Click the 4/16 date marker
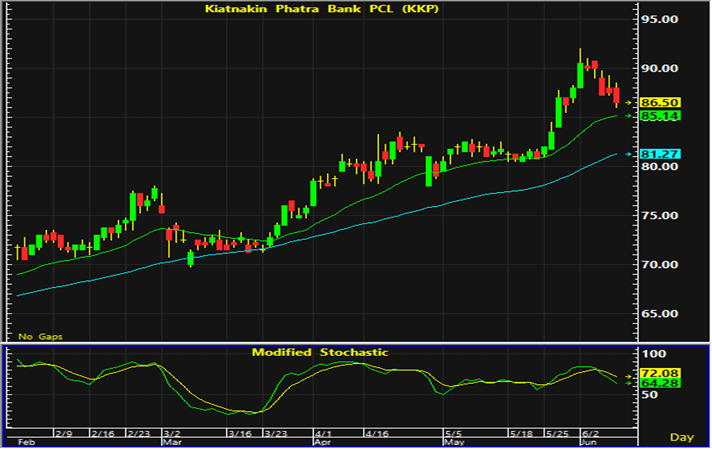The height and width of the screenshot is (449, 712). coord(377,434)
